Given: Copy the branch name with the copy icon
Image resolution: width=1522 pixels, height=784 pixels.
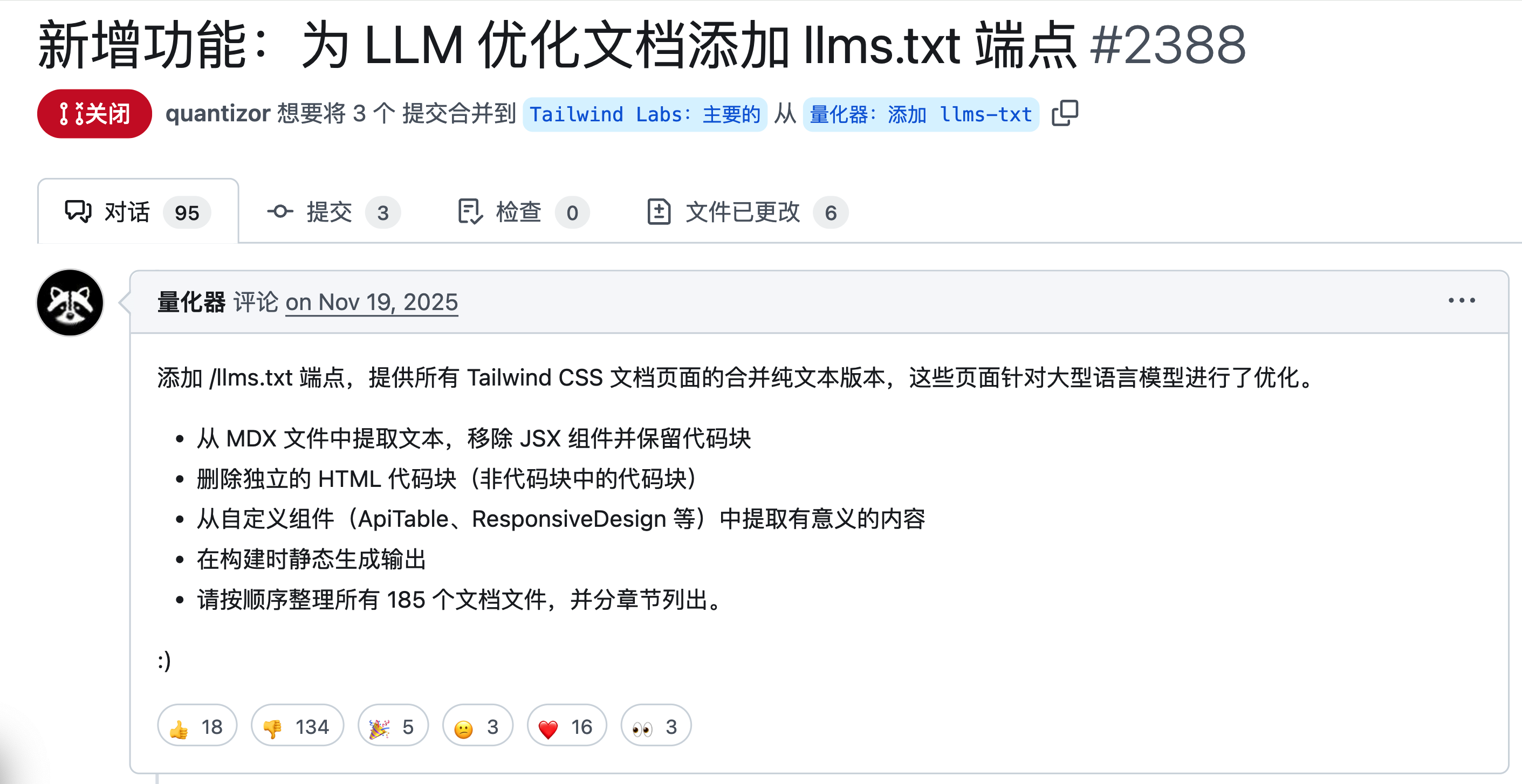Looking at the screenshot, I should click(x=1065, y=113).
